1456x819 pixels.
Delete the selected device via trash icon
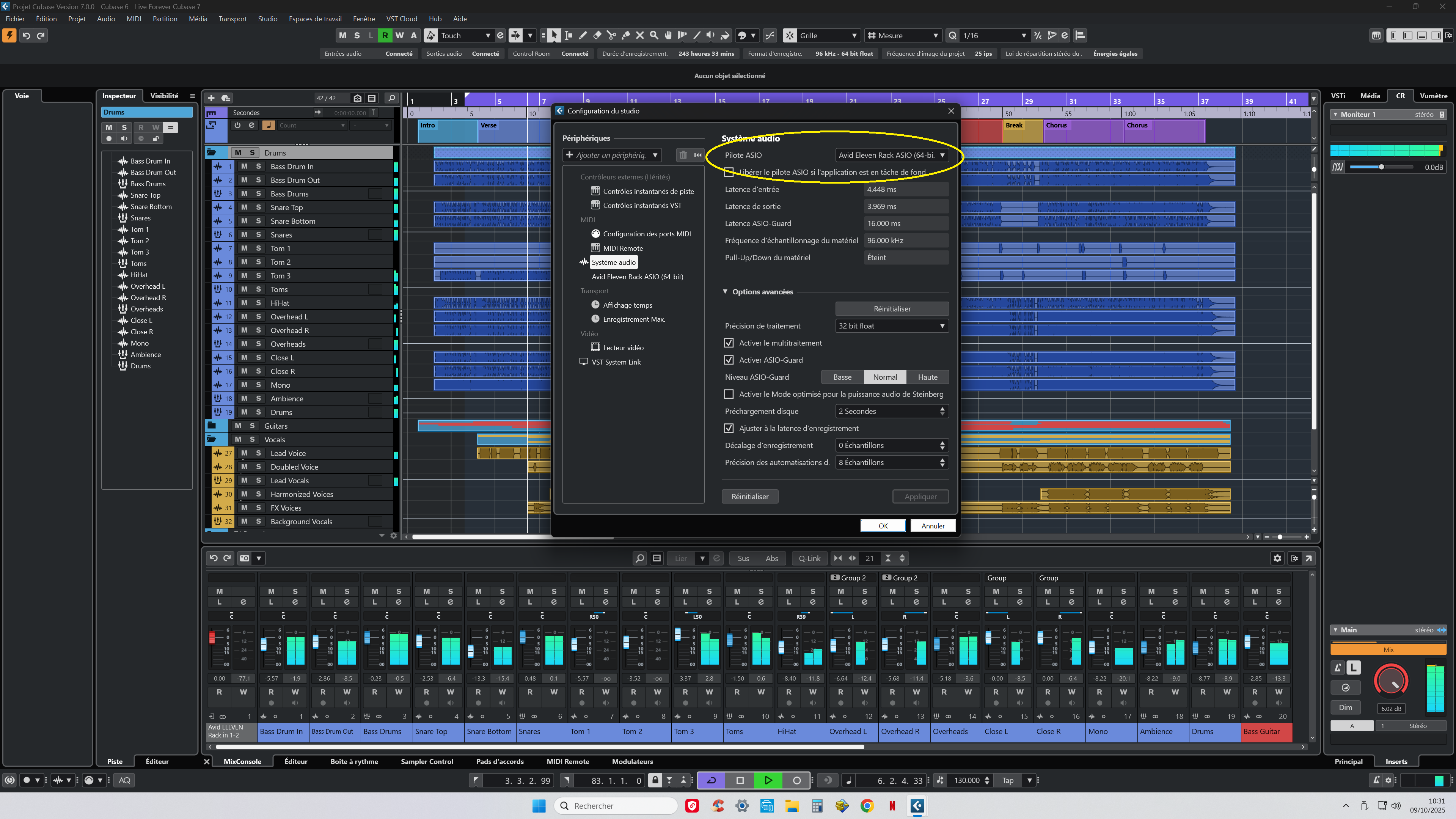pos(683,155)
